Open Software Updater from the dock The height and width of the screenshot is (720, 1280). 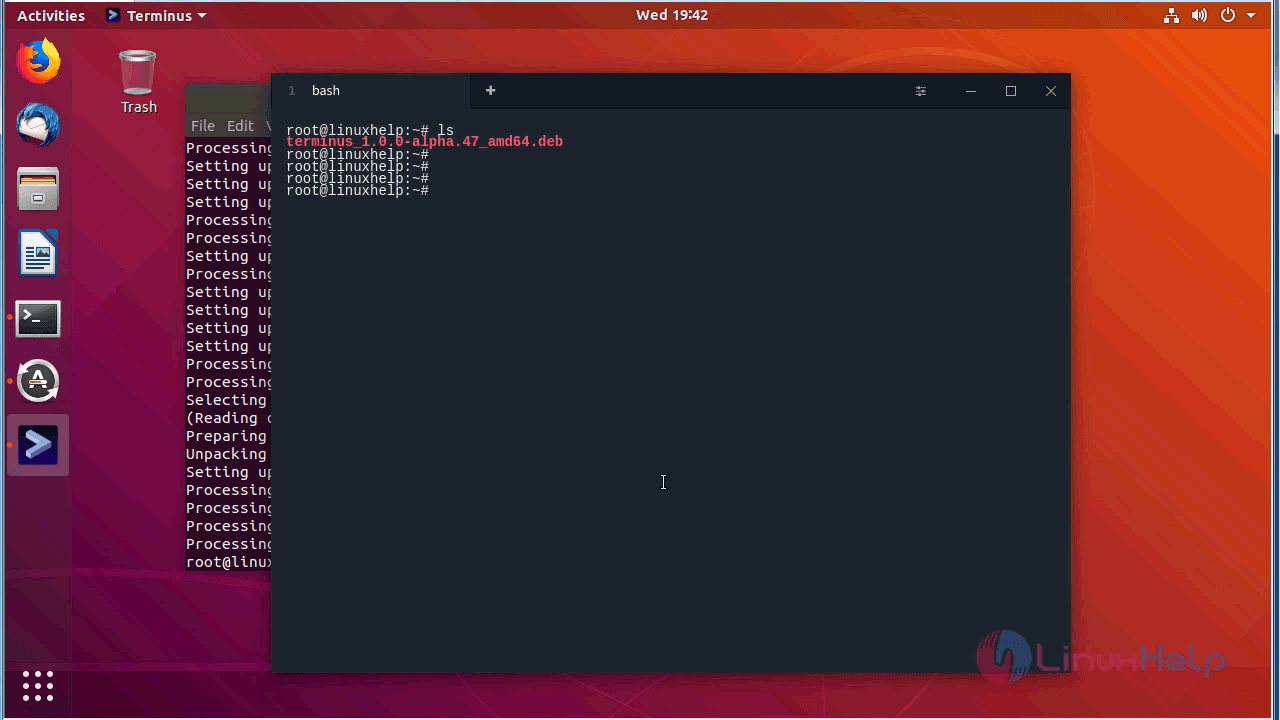[x=38, y=381]
